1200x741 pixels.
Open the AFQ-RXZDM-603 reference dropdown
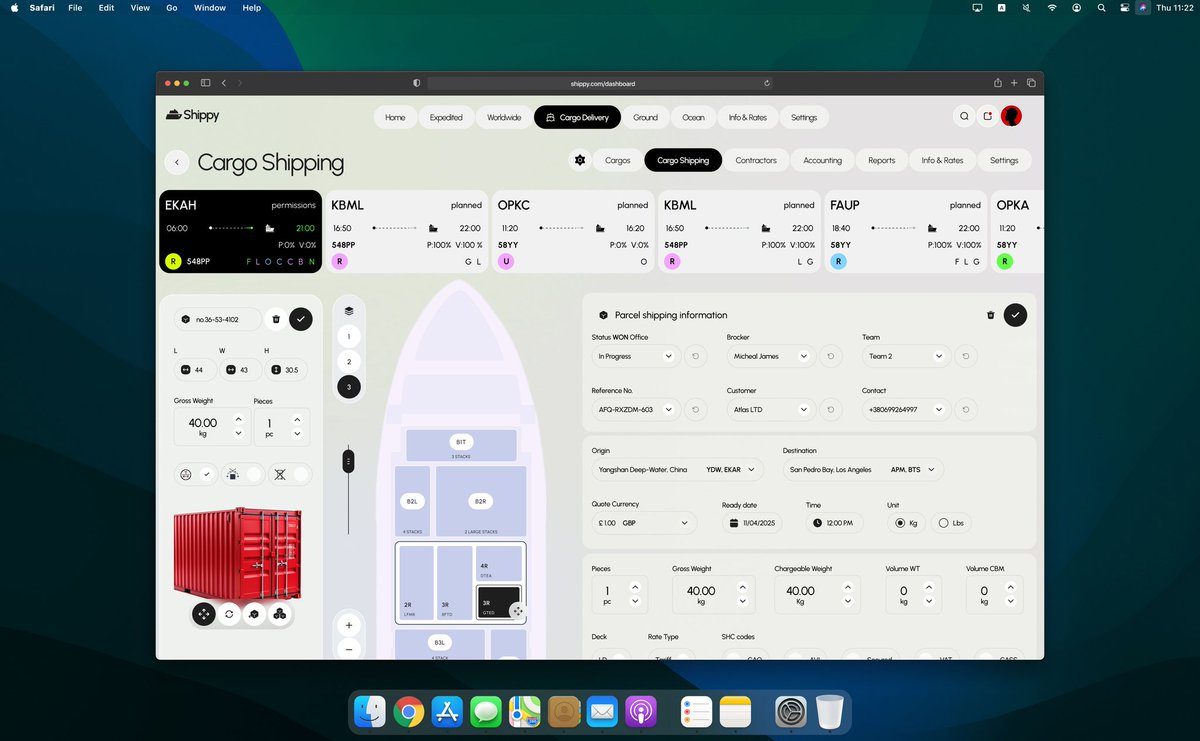point(637,409)
